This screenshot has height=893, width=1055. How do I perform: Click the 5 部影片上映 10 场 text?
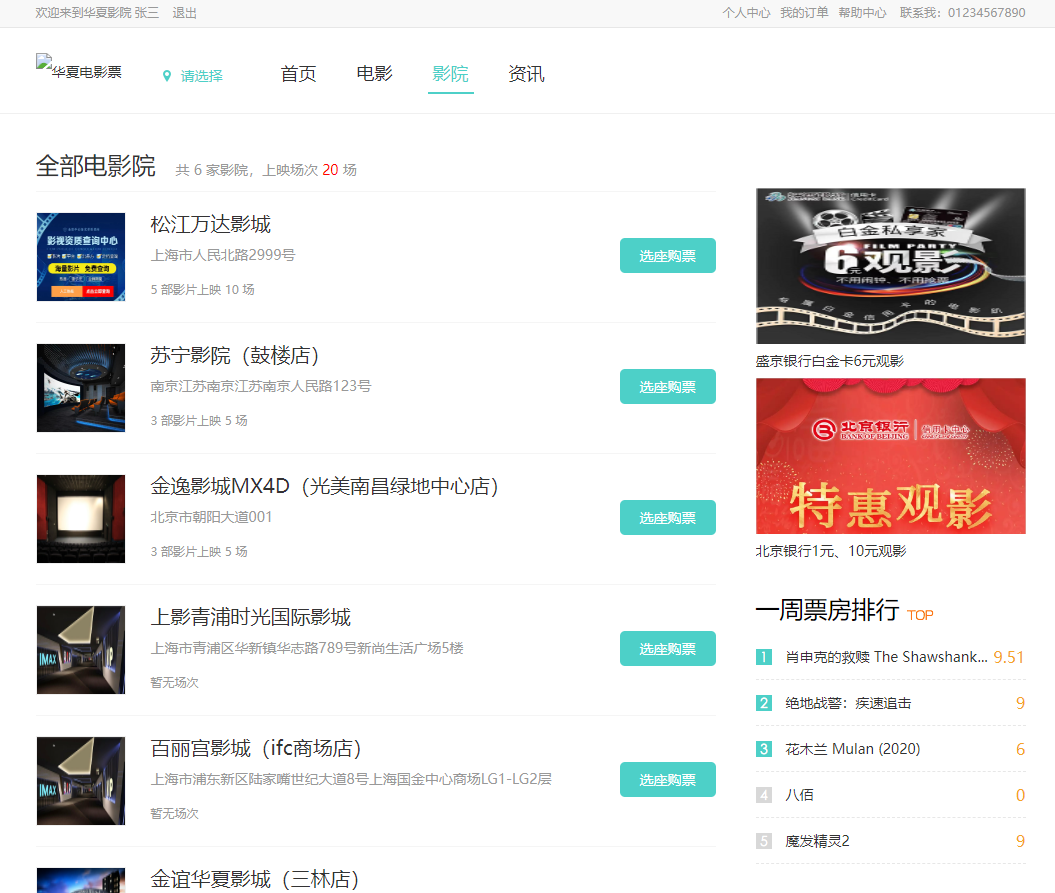point(203,289)
